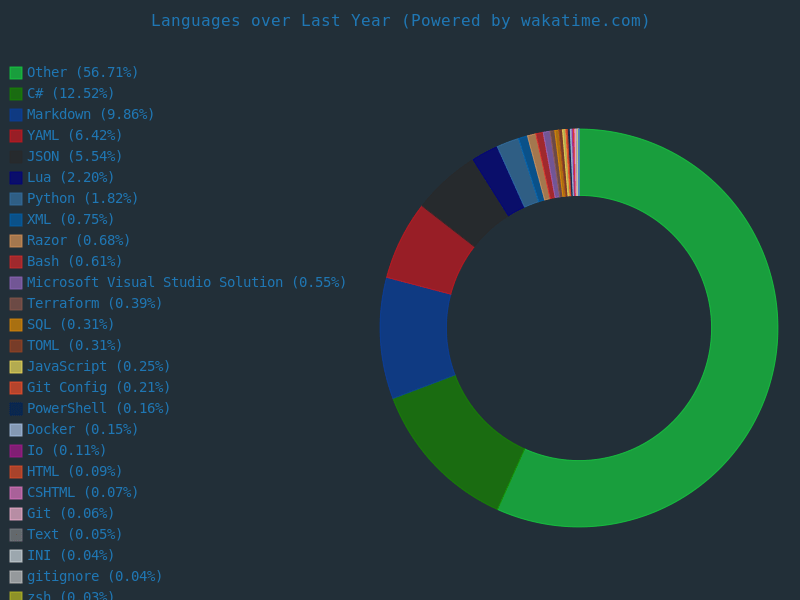The image size is (800, 600).
Task: Click the SQL orange legend swatch
Action: [x=16, y=325]
